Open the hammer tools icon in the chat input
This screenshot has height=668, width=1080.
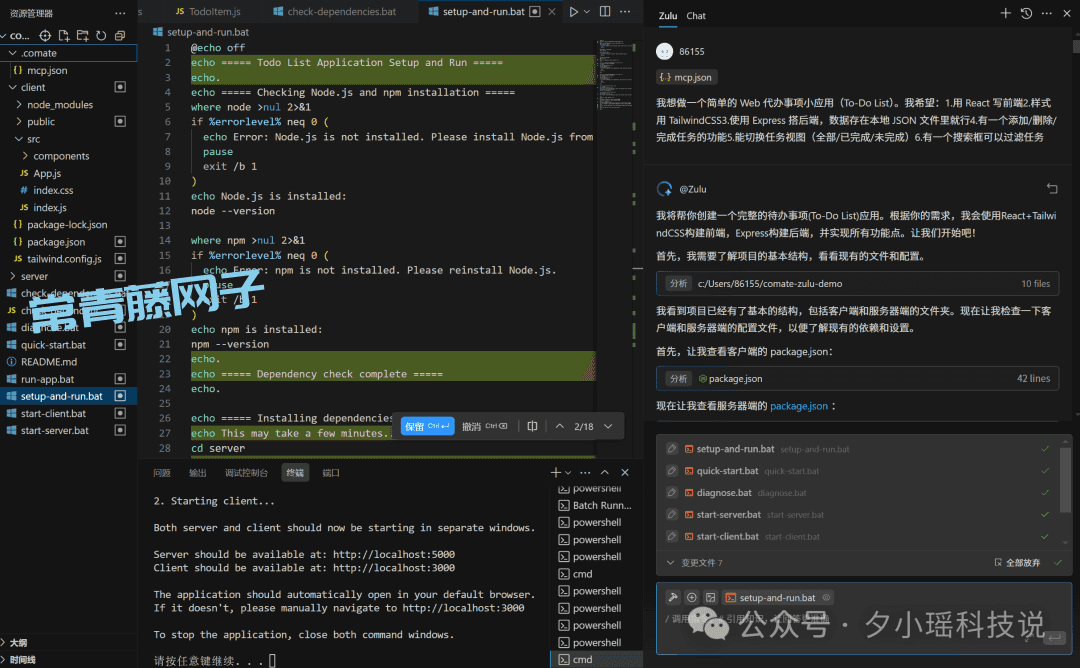click(x=673, y=597)
